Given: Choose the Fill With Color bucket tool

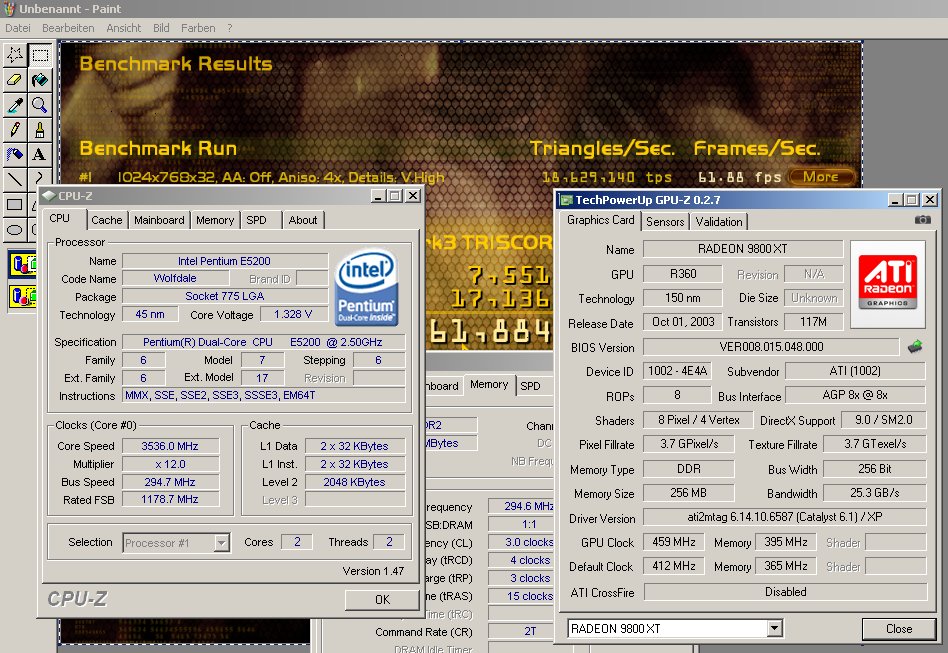Looking at the screenshot, I should [40, 80].
